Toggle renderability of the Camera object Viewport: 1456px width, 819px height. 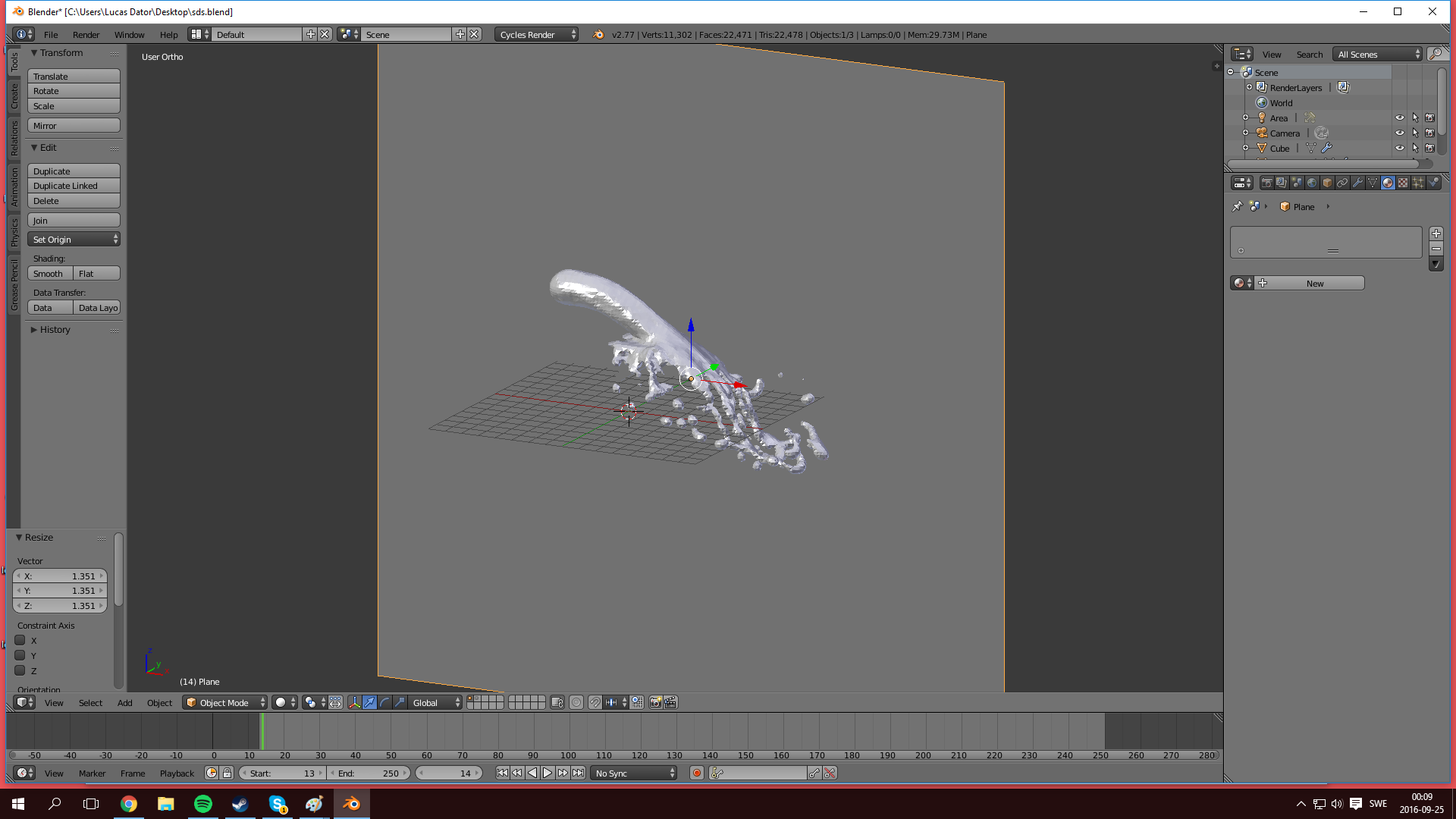coord(1429,133)
